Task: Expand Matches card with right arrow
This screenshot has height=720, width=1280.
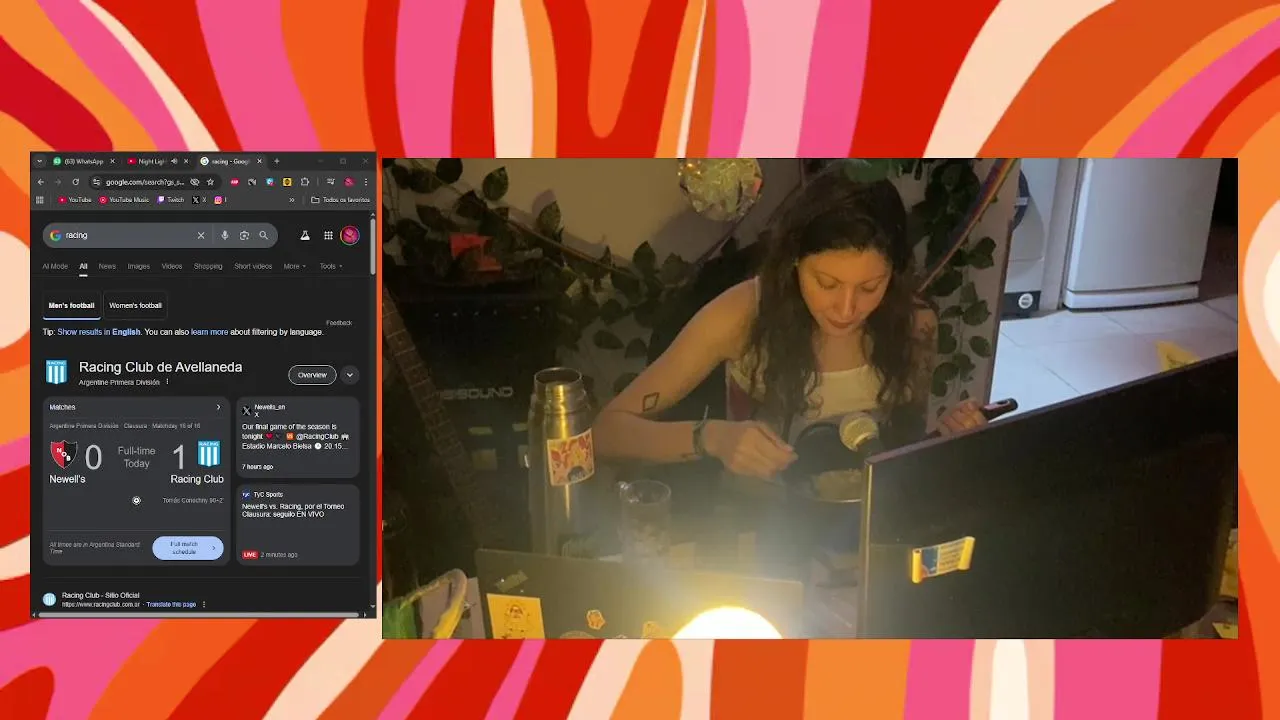Action: (218, 407)
